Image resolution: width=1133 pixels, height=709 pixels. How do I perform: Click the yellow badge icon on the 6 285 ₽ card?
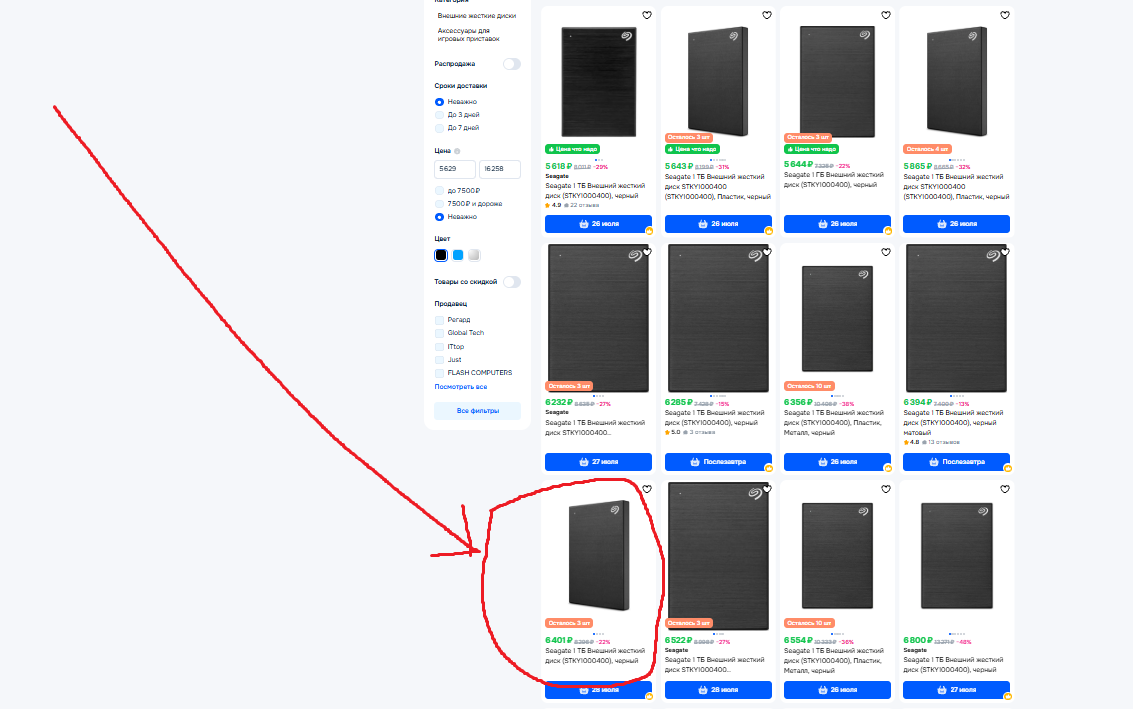pyautogui.click(x=769, y=468)
